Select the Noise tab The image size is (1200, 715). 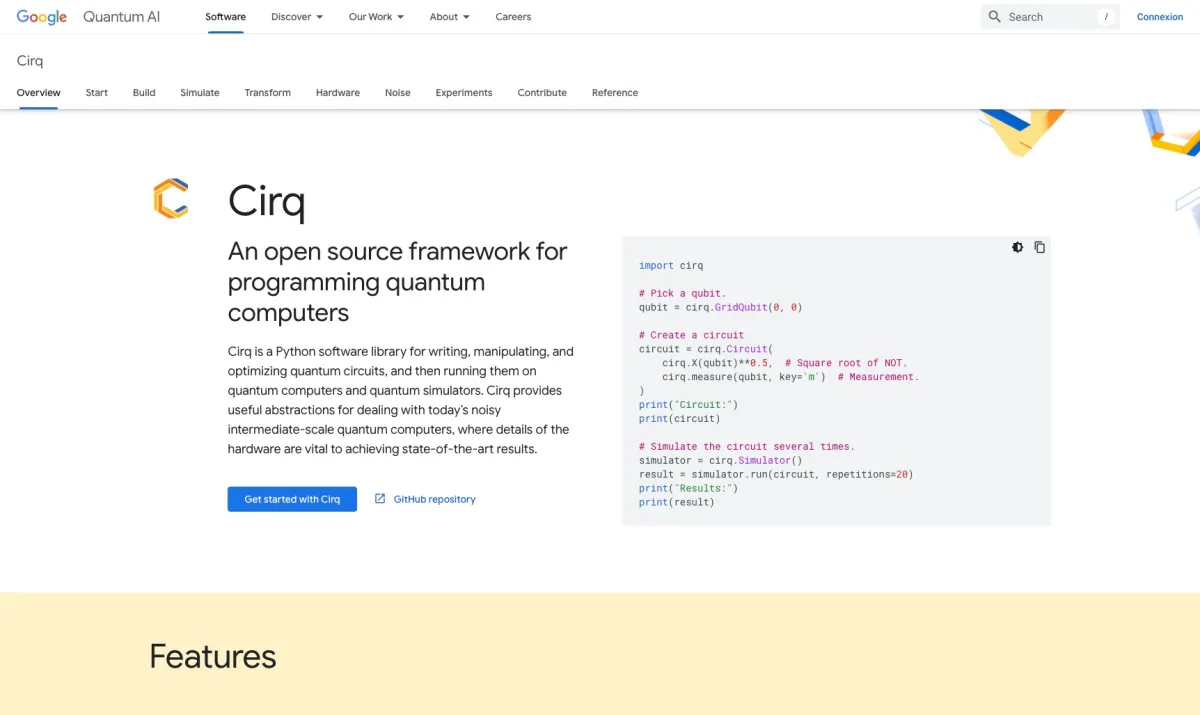(398, 93)
